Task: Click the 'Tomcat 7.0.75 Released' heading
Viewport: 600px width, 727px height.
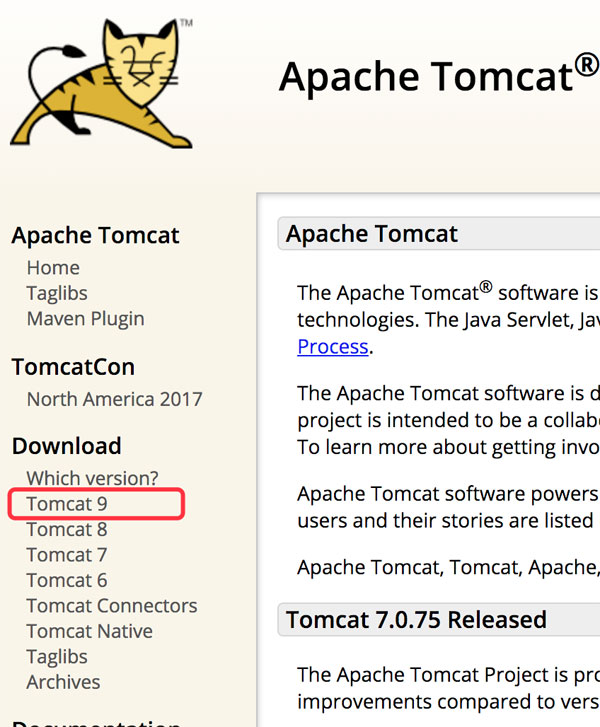Action: point(416,620)
